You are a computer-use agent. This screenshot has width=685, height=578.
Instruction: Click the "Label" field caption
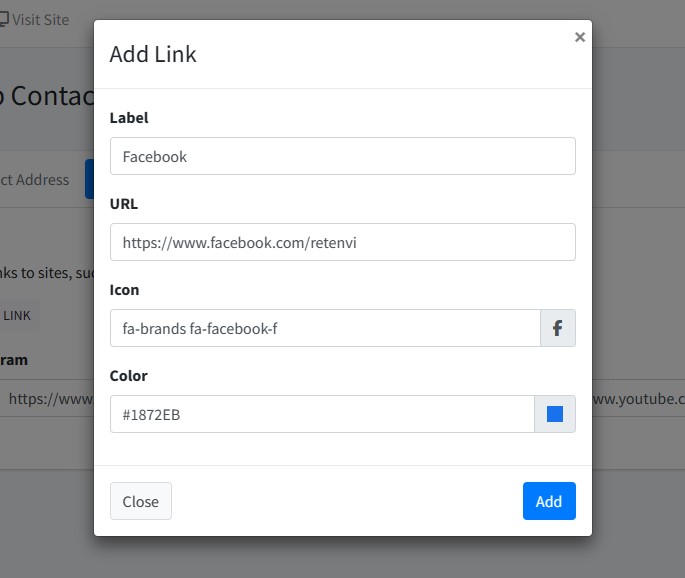pyautogui.click(x=128, y=118)
